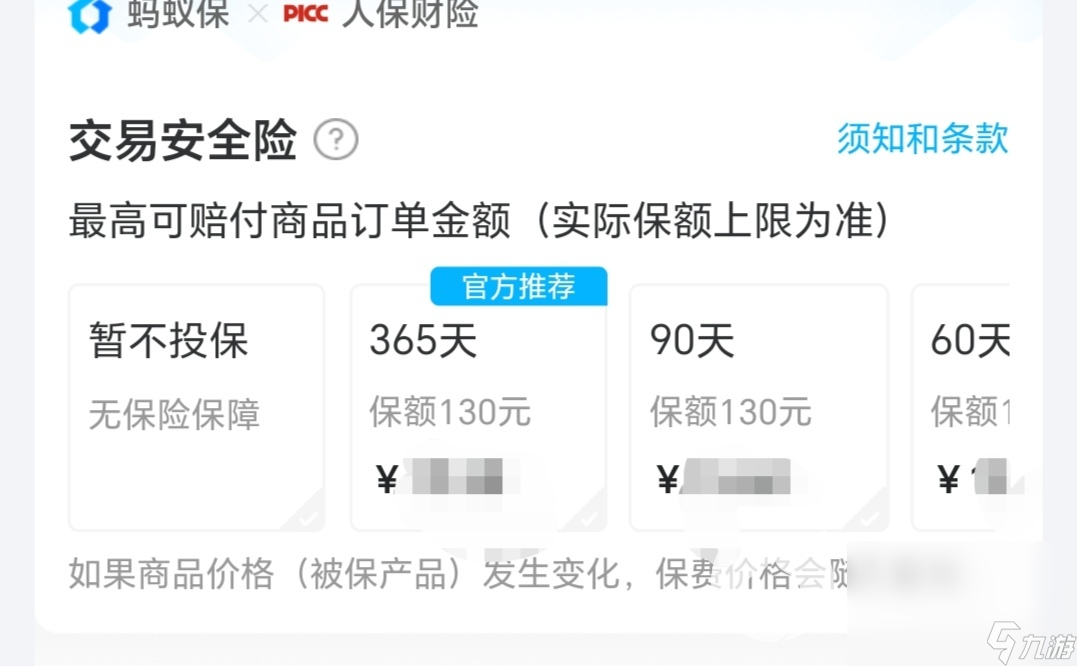Image resolution: width=1077 pixels, height=666 pixels.
Task: Click checkmark corner on 365天 card
Action: point(589,516)
